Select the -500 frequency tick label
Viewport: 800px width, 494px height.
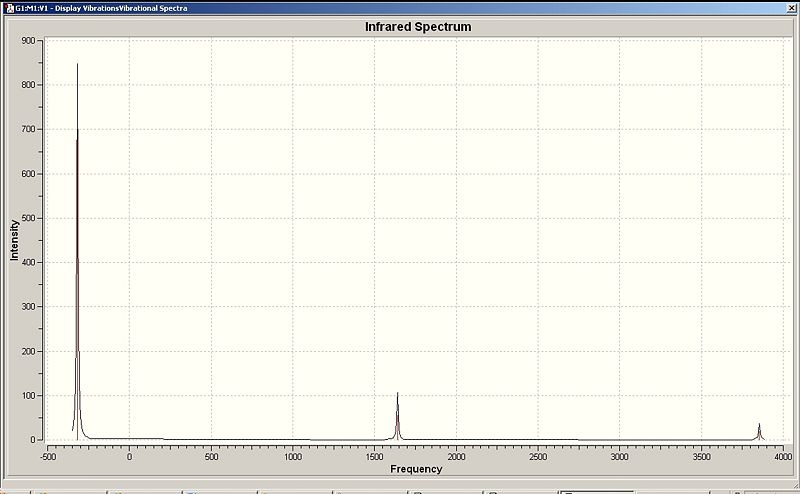48,457
